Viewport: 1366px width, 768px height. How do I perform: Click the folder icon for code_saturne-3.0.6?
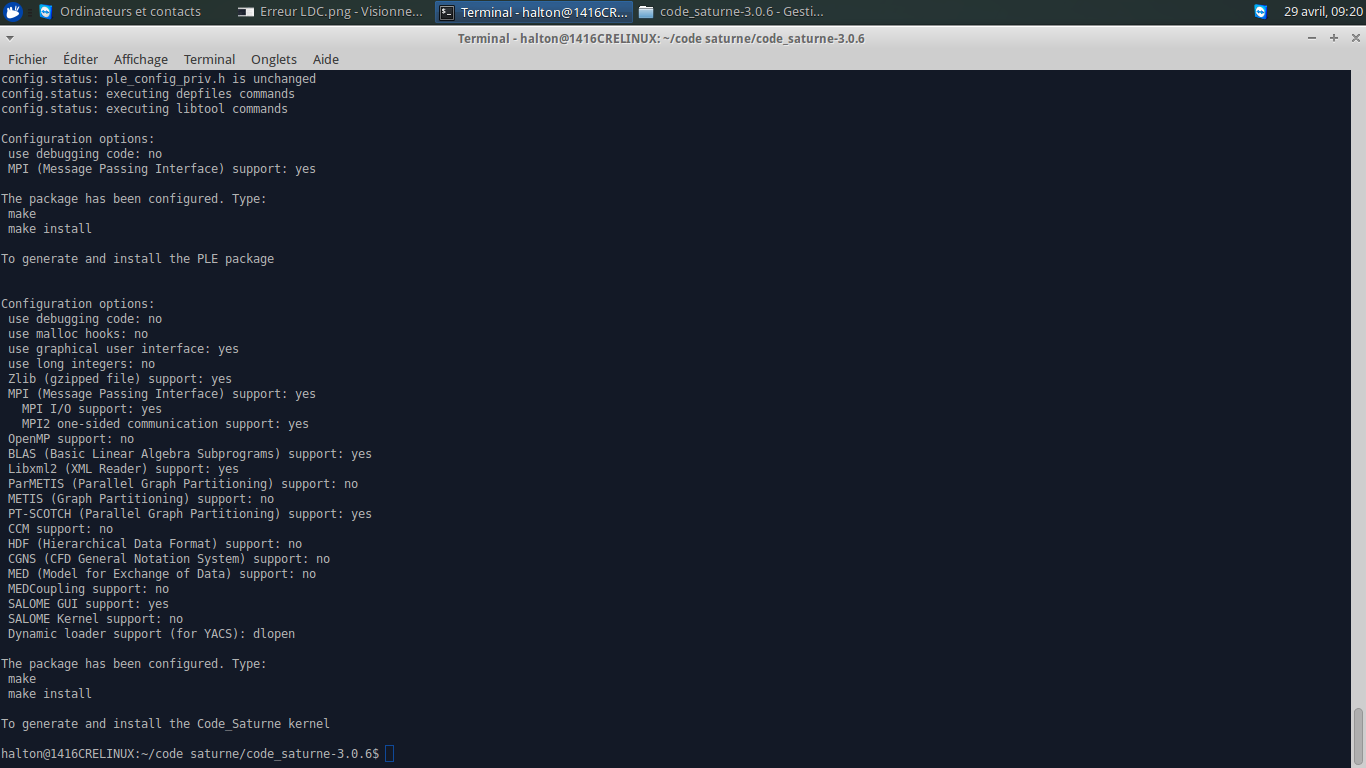click(646, 12)
